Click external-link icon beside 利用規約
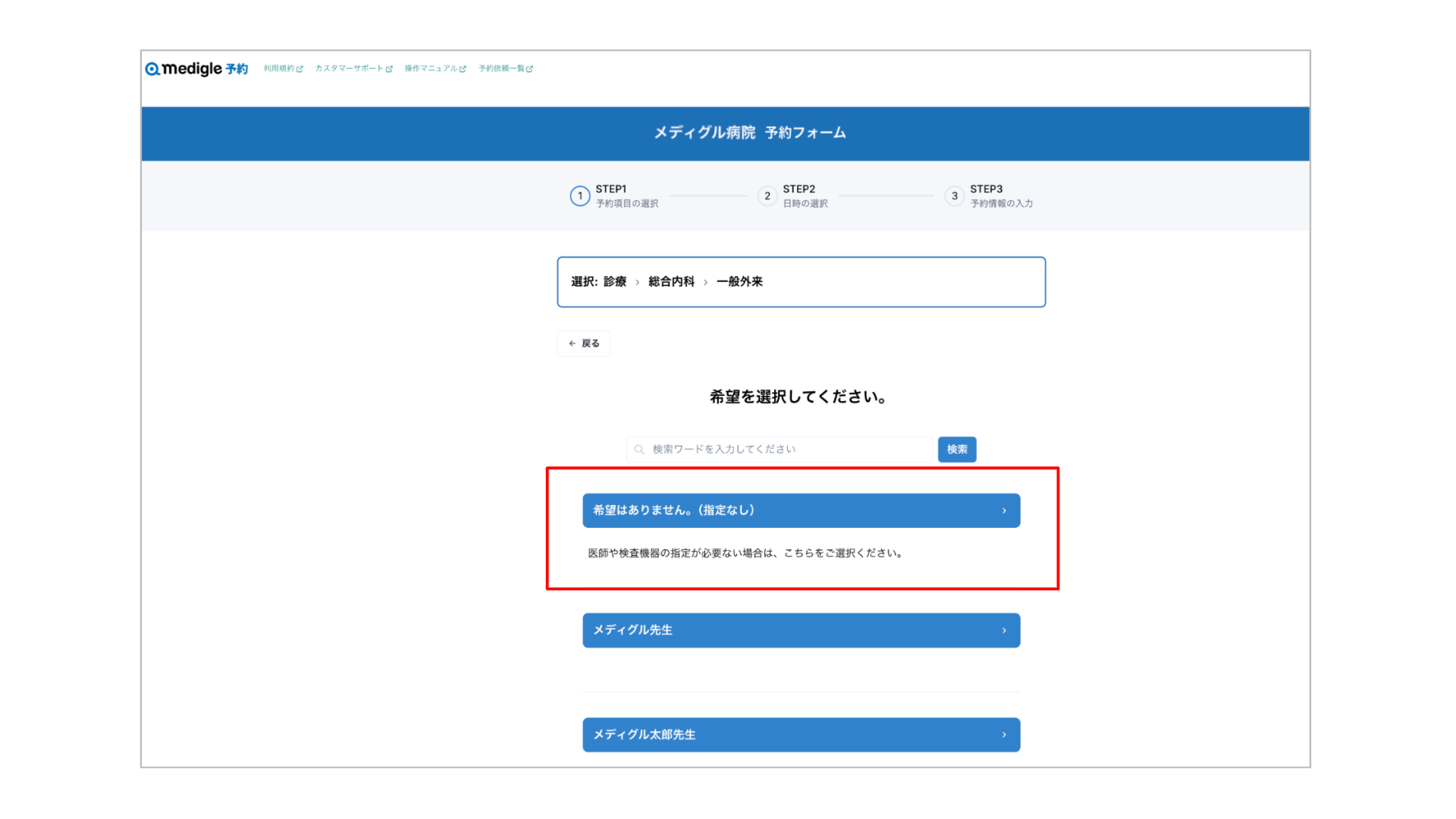This screenshot has height=819, width=1456. click(300, 69)
